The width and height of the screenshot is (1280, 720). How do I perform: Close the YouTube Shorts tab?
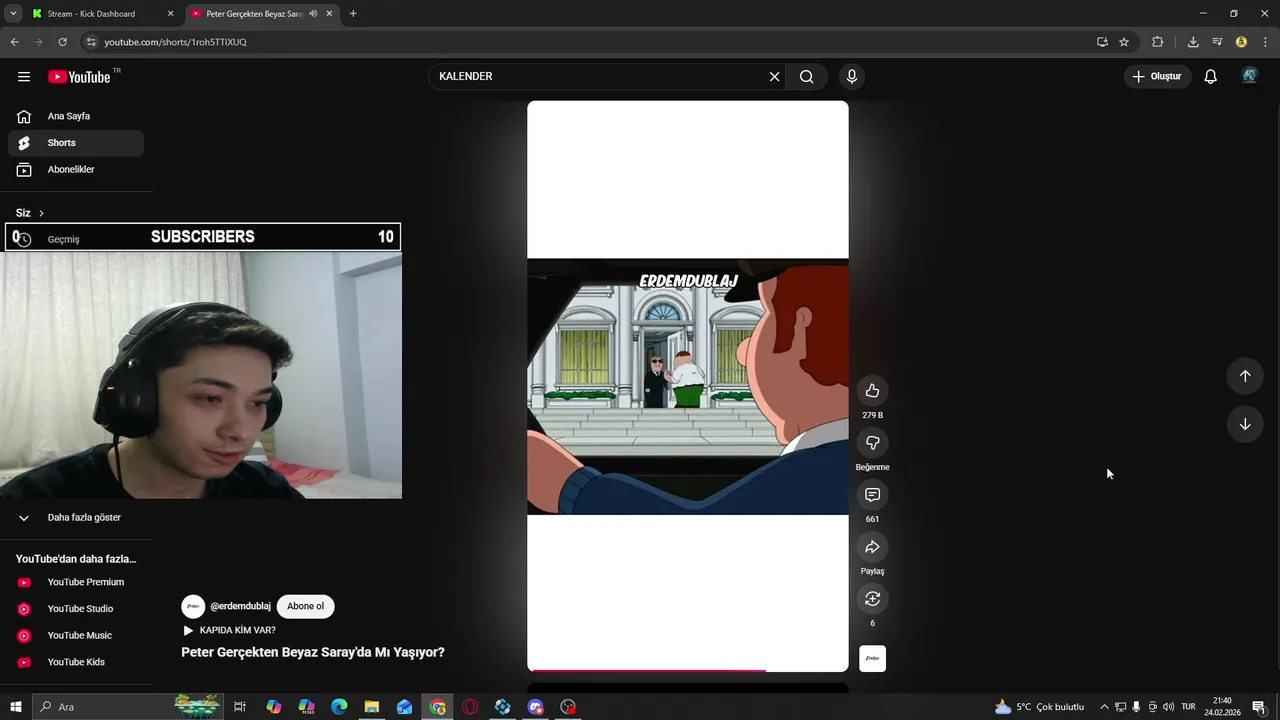coord(329,14)
